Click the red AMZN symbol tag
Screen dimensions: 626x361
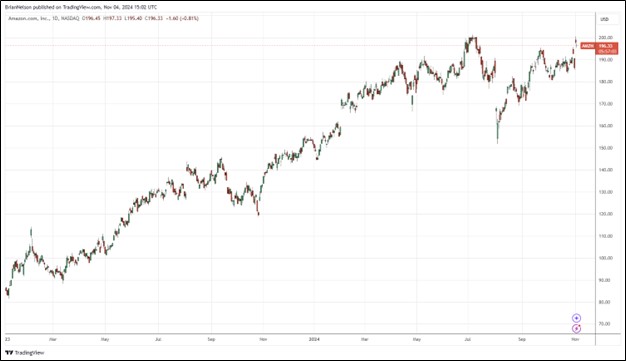[587, 46]
